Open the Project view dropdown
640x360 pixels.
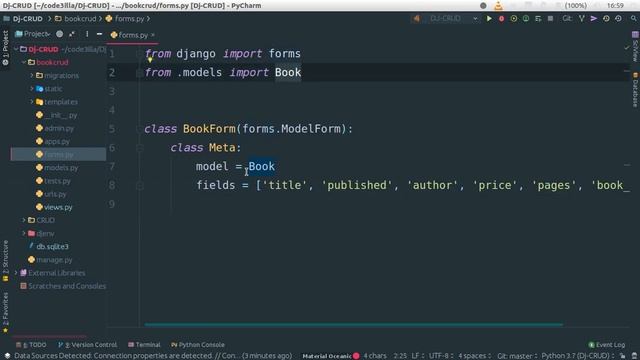33,34
